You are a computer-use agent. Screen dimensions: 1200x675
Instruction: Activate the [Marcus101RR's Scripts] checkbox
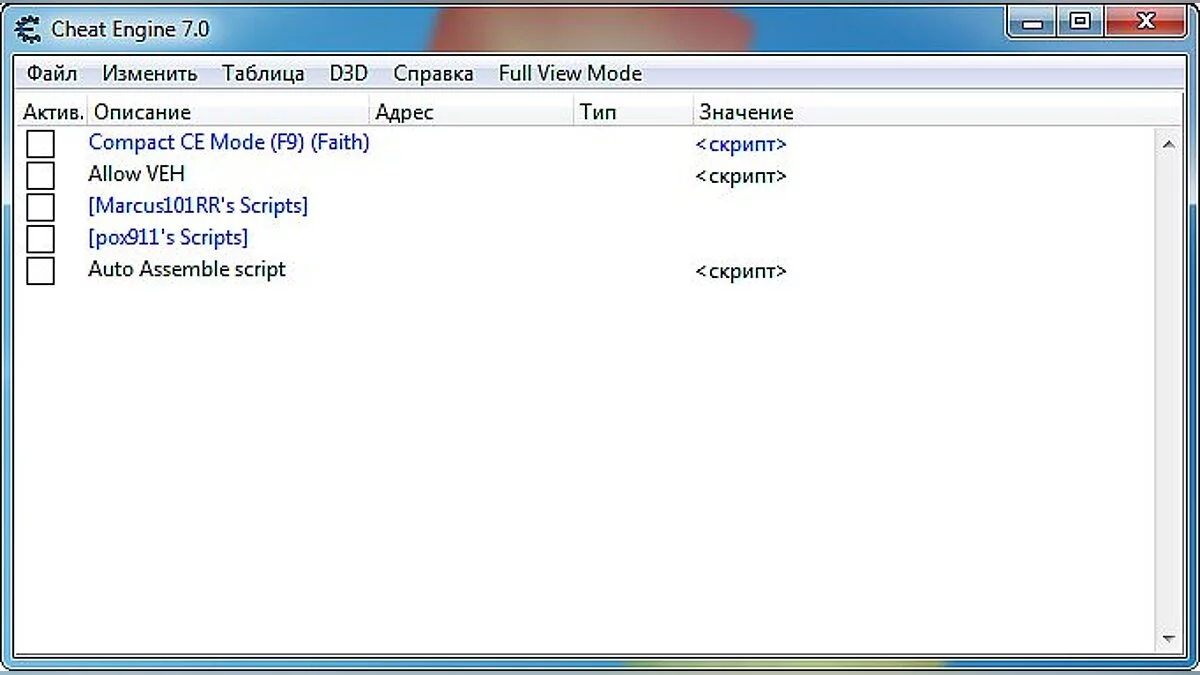pyautogui.click(x=40, y=207)
